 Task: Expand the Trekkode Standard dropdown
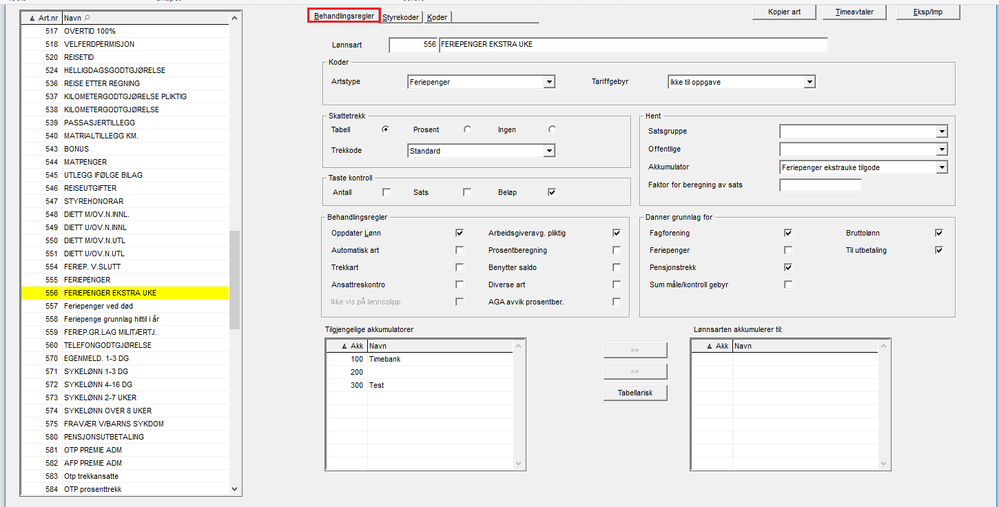(549, 151)
